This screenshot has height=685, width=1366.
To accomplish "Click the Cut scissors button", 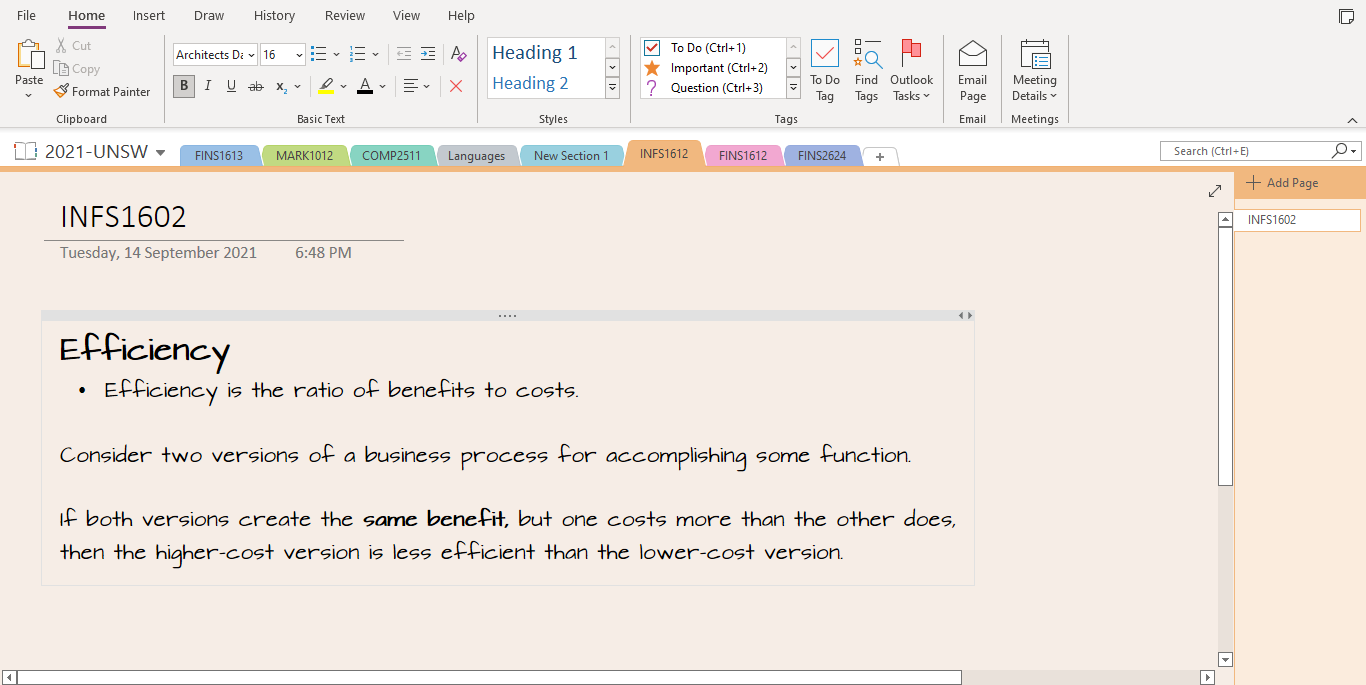I will tap(72, 46).
